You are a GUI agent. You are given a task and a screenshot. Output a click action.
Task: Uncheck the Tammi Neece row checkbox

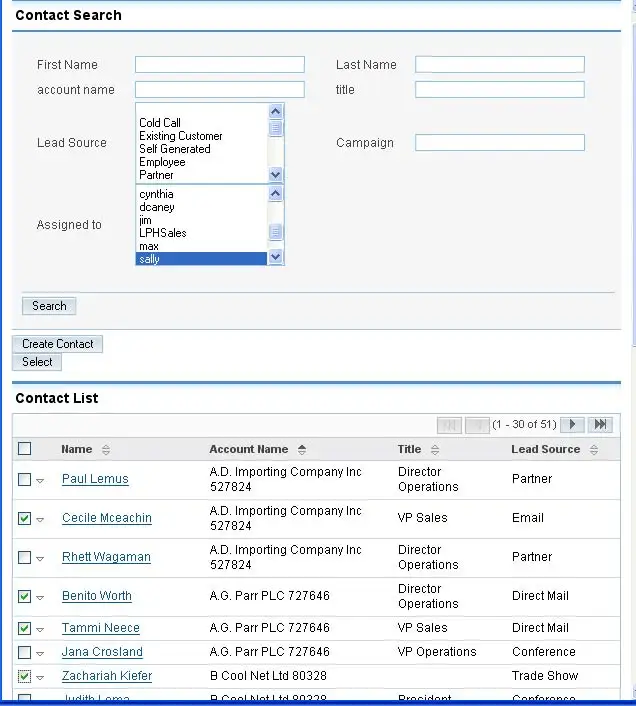click(25, 628)
